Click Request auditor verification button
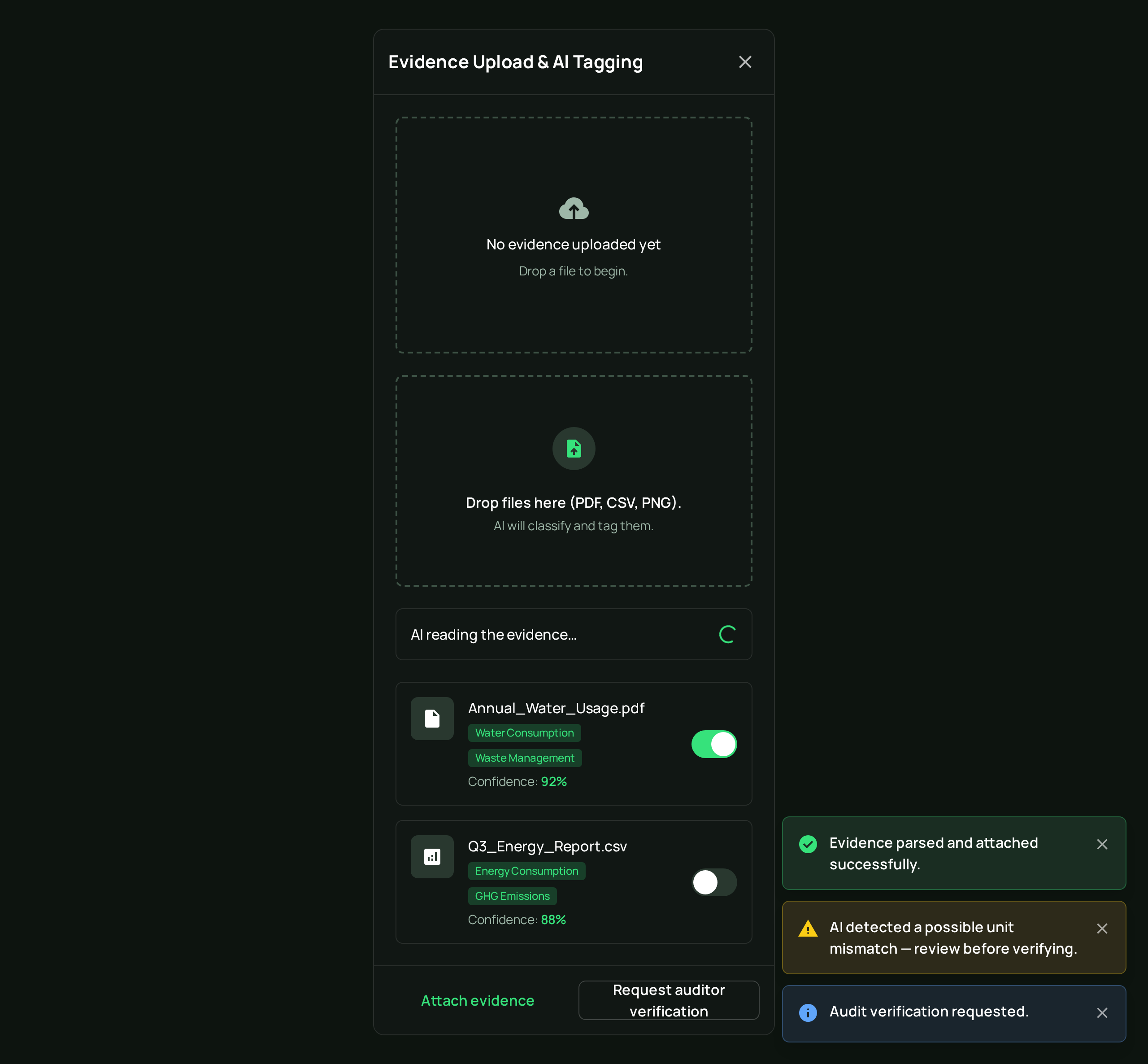1148x1064 pixels. click(669, 1001)
